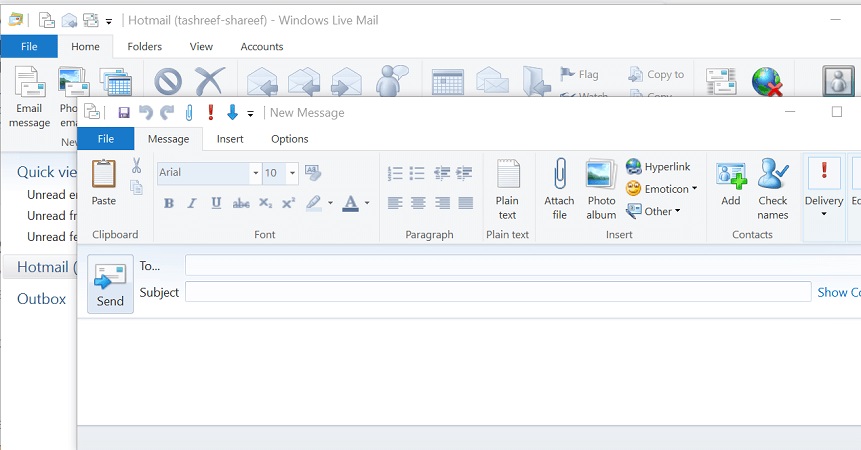Click Add contact button

[x=731, y=184]
